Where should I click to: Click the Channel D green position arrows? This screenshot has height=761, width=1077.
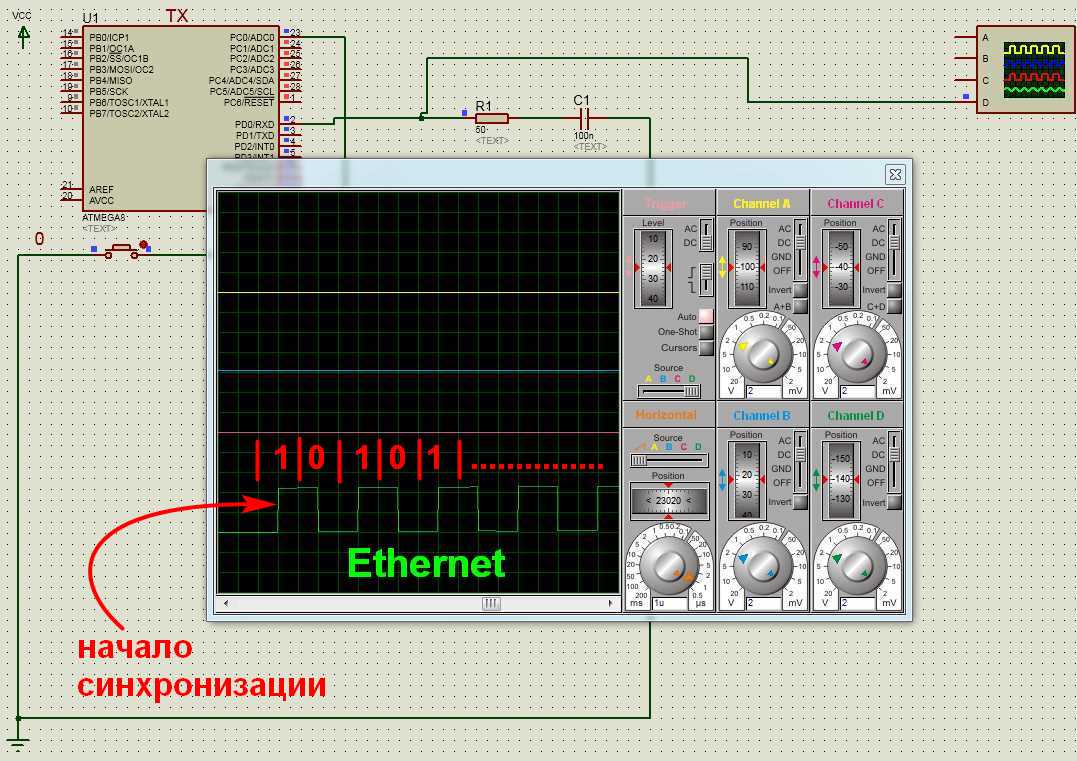(x=816, y=479)
